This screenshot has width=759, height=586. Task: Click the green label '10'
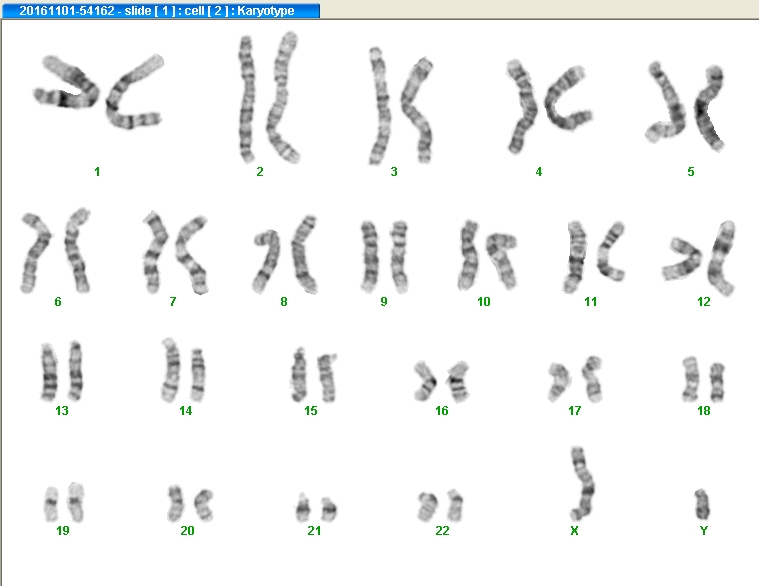(x=484, y=302)
